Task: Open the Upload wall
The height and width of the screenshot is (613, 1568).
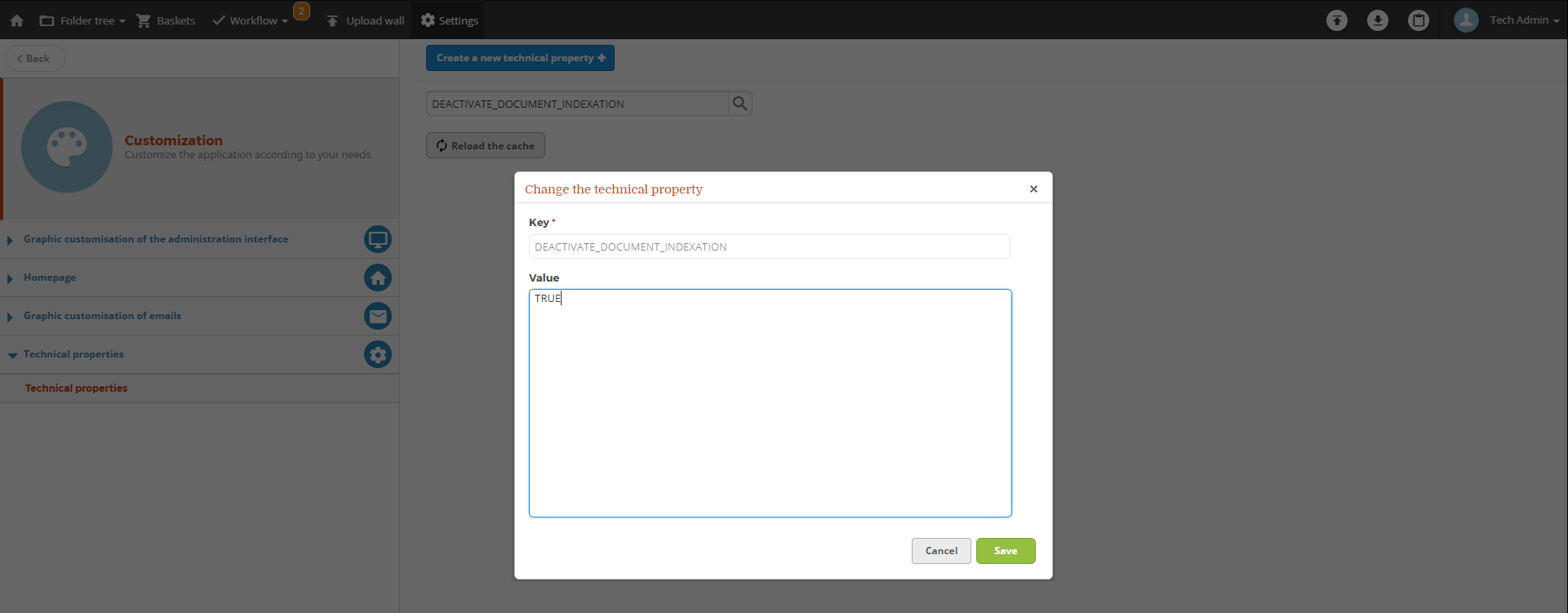Action: (x=365, y=20)
